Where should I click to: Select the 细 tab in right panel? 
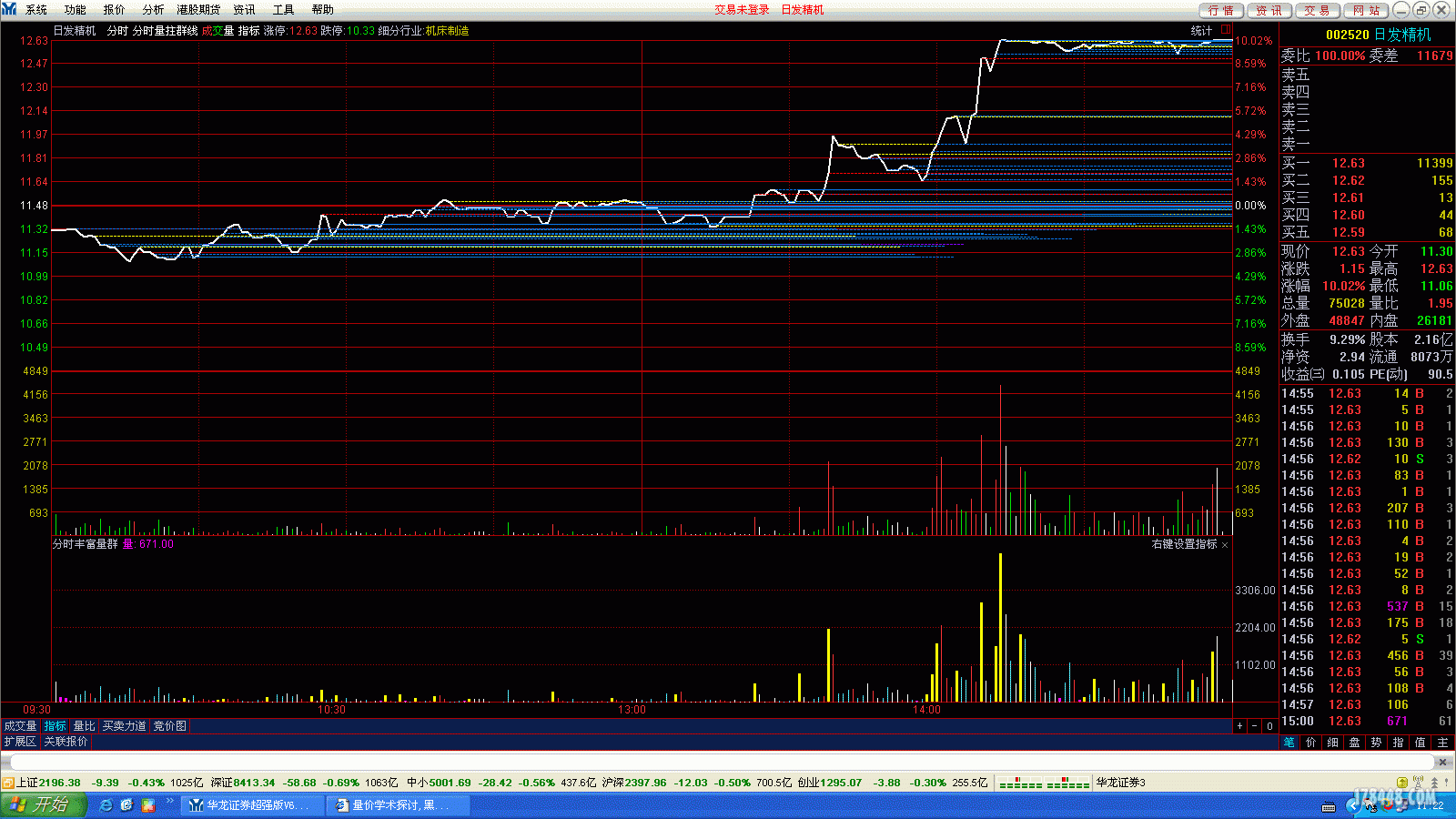click(x=1333, y=743)
